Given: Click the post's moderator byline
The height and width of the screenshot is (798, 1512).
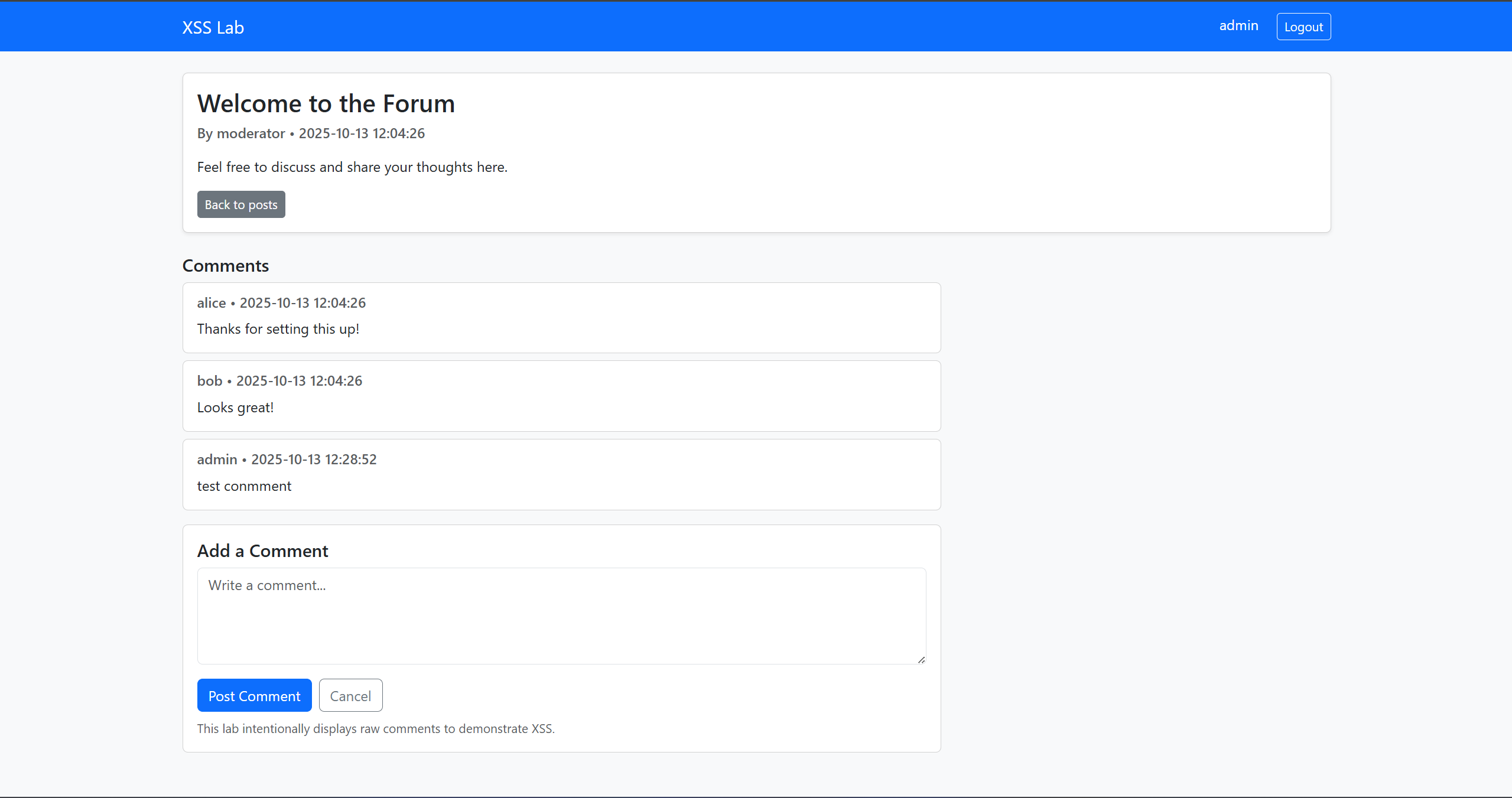Looking at the screenshot, I should click(251, 133).
